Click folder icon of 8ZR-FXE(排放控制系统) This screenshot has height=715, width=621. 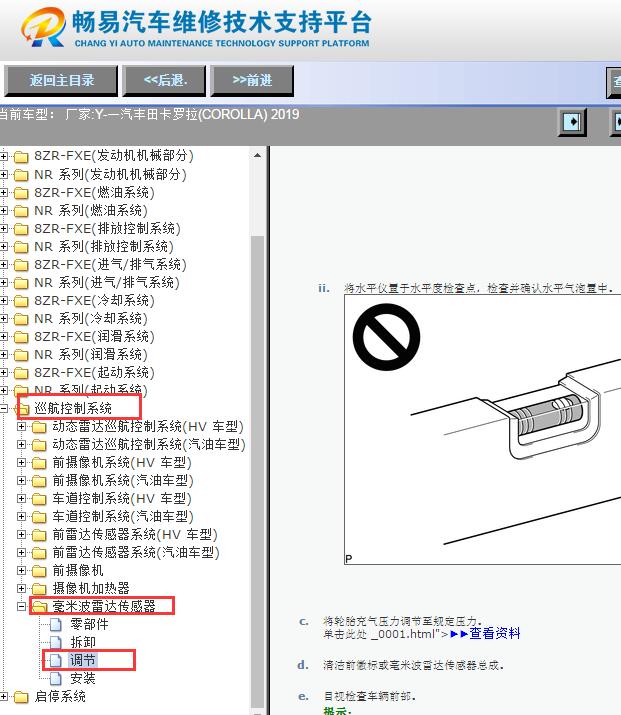coord(21,229)
